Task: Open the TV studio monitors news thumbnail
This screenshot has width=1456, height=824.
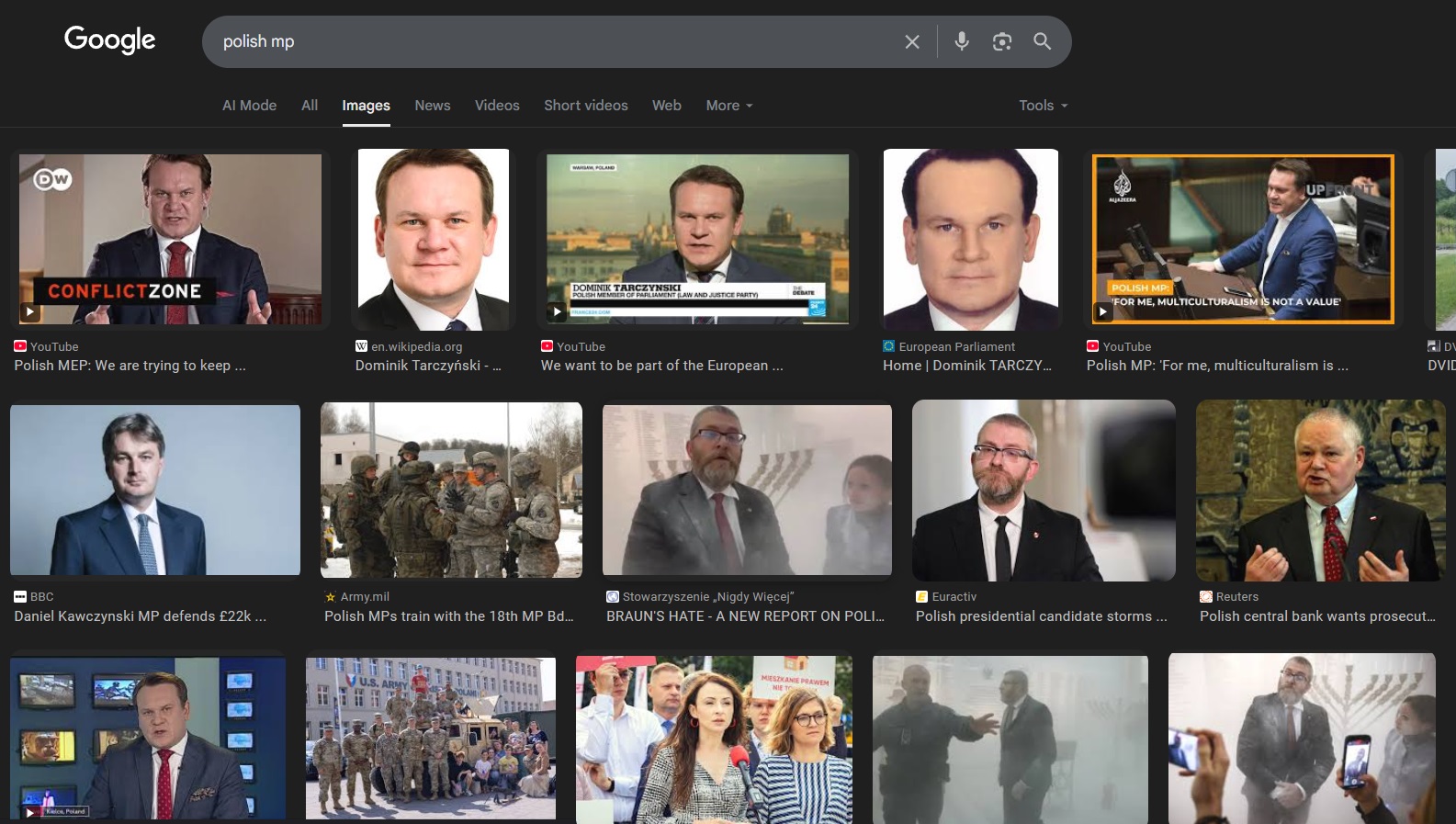Action: 148,738
